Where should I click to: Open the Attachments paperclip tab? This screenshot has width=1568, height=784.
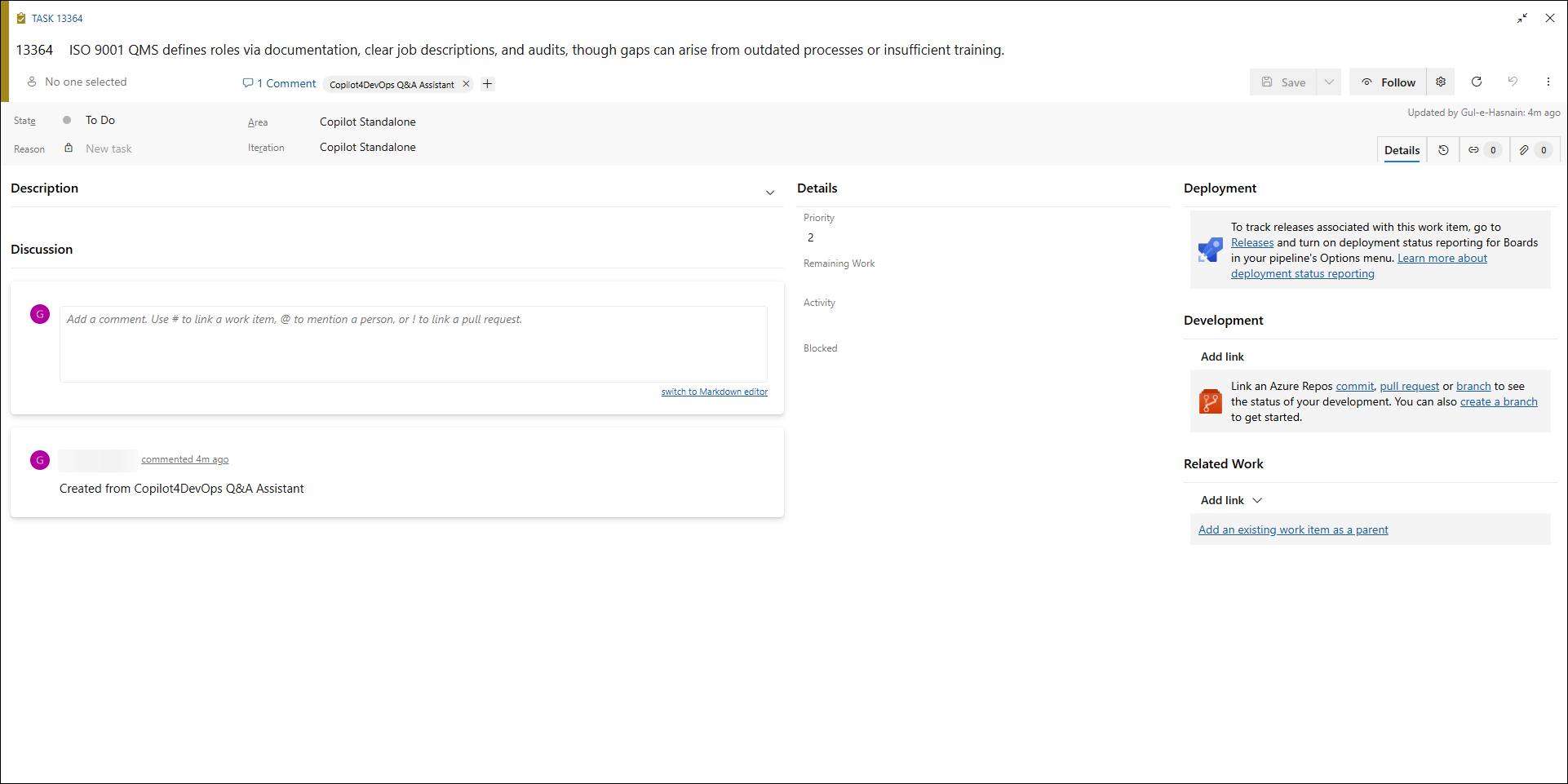1534,150
